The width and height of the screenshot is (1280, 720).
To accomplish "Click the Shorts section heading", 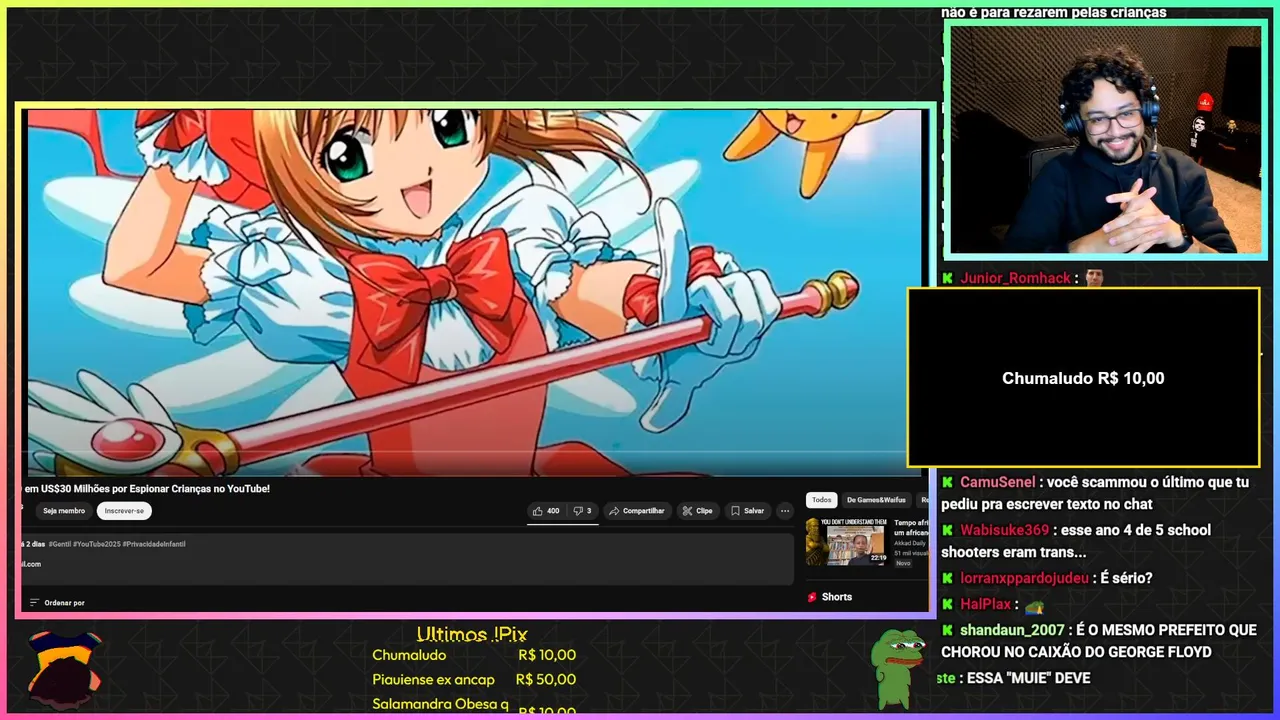I will pos(837,597).
